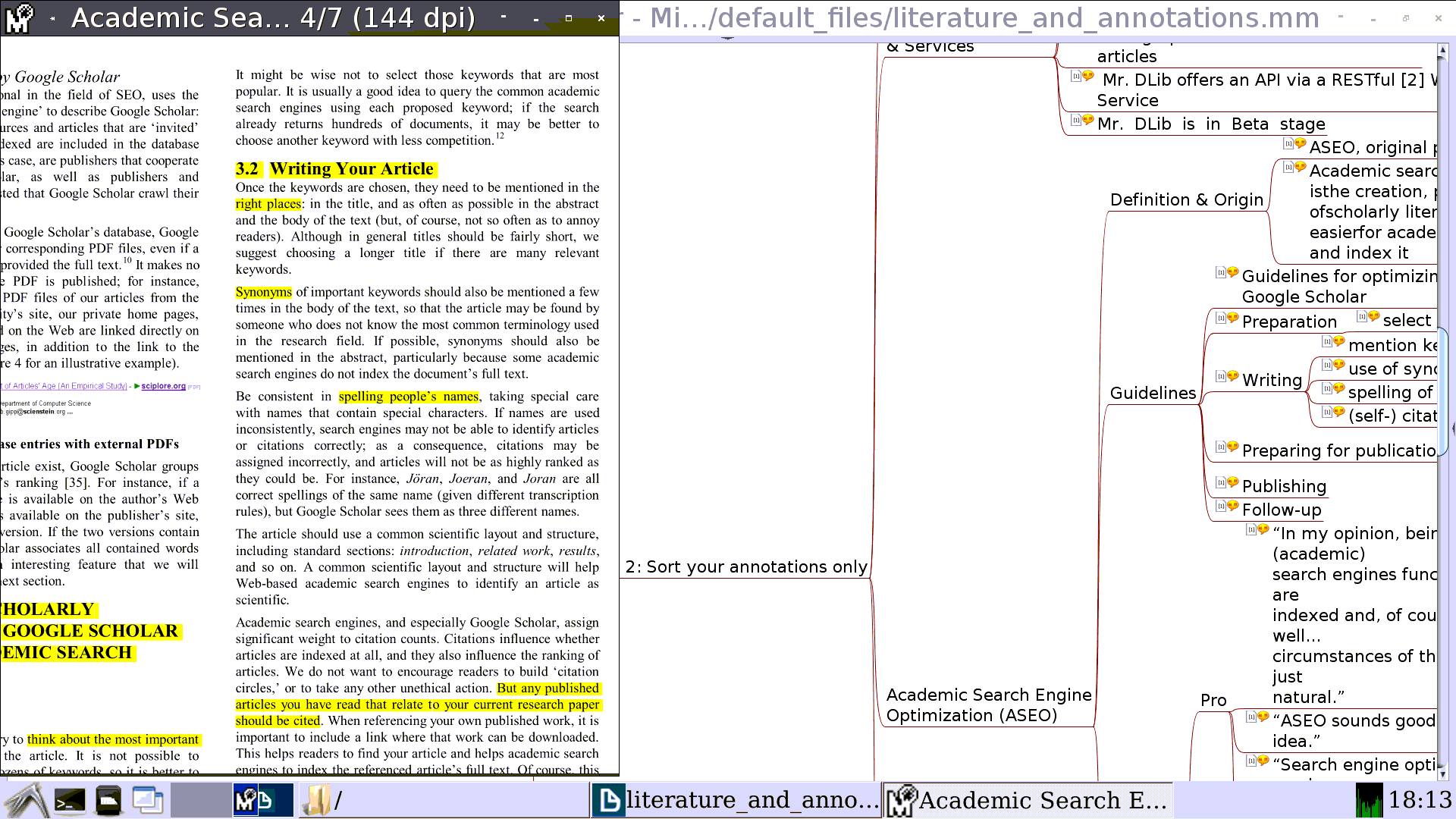The width and height of the screenshot is (1456, 819).
Task: Click the quote icon beside Publishing node
Action: pos(1233,482)
